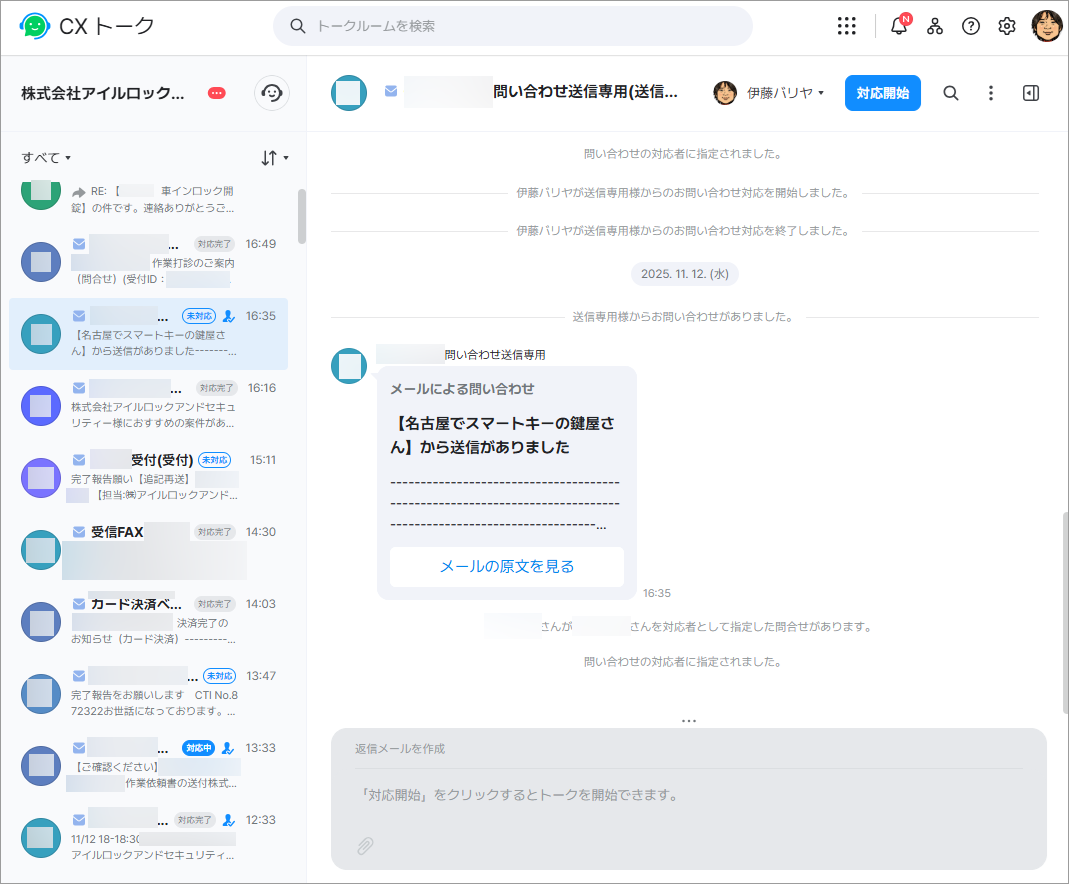Click the red chat bubble badge by company name

click(x=217, y=93)
